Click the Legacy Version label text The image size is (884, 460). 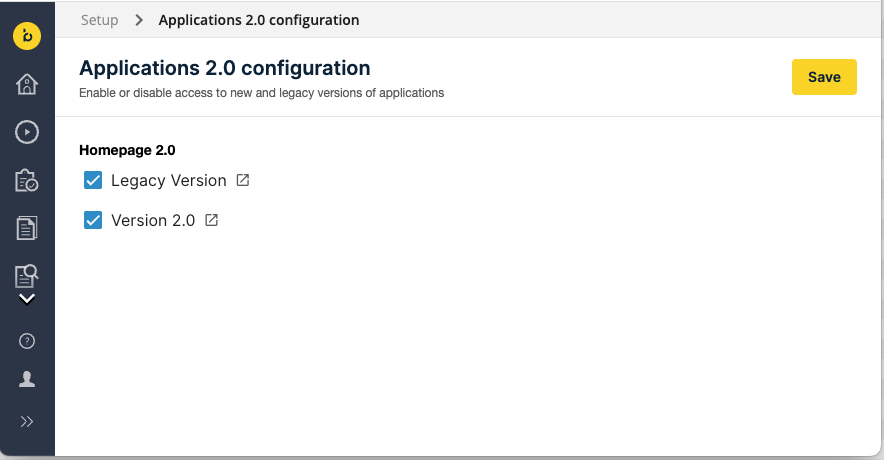point(169,181)
